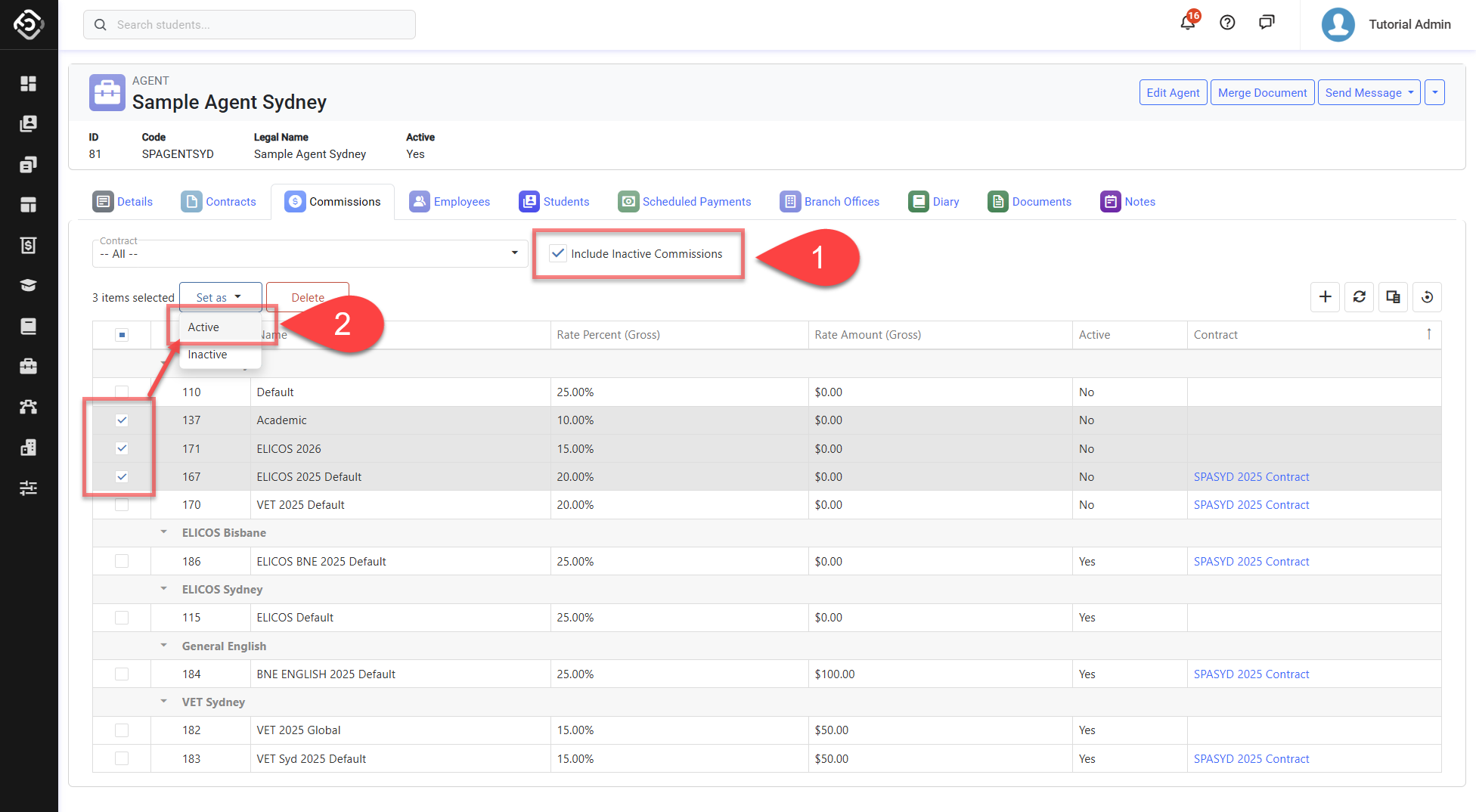Click the add commission plus icon
Image resolution: width=1476 pixels, height=812 pixels.
(1325, 297)
